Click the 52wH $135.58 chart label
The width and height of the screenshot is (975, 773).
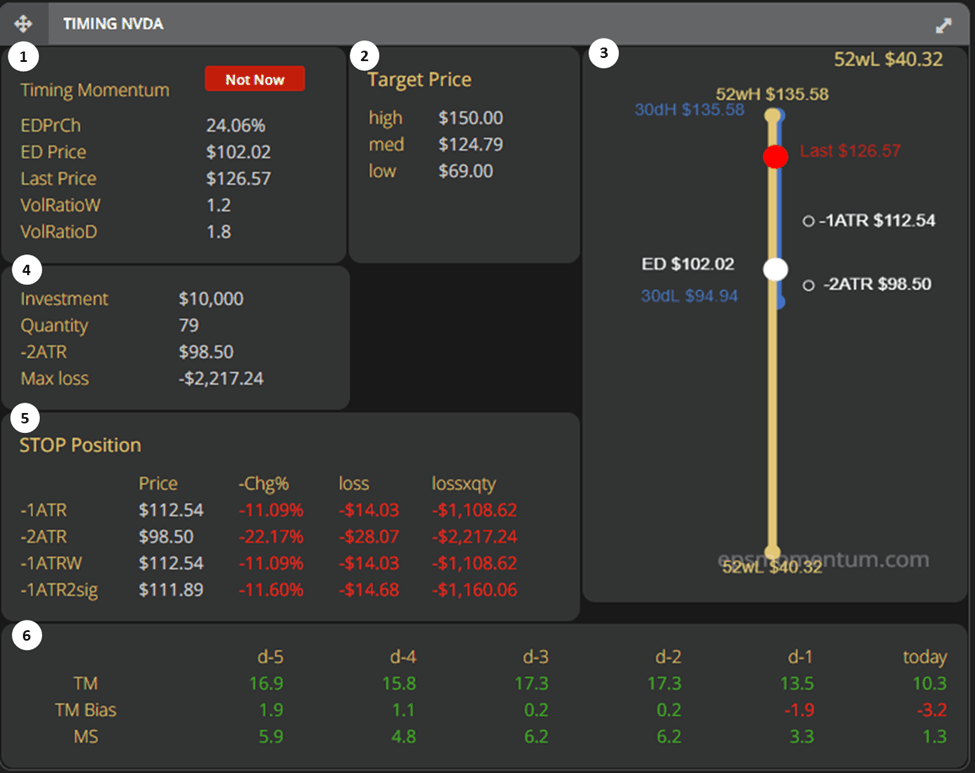click(x=772, y=95)
